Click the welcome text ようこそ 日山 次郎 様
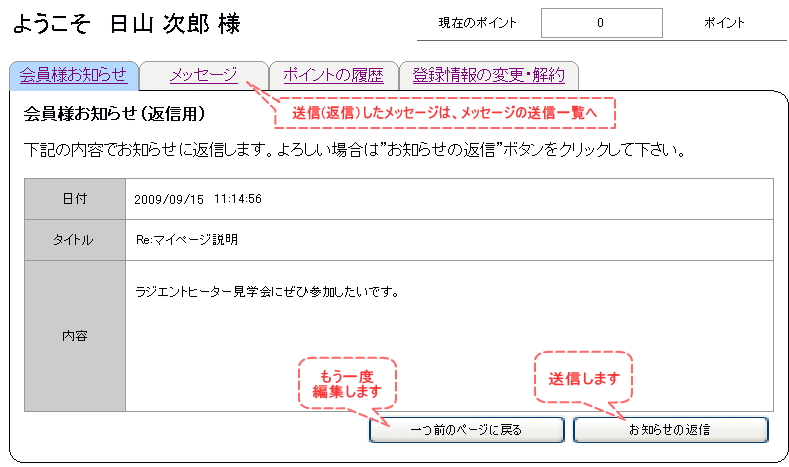This screenshot has width=789, height=467. click(x=127, y=24)
